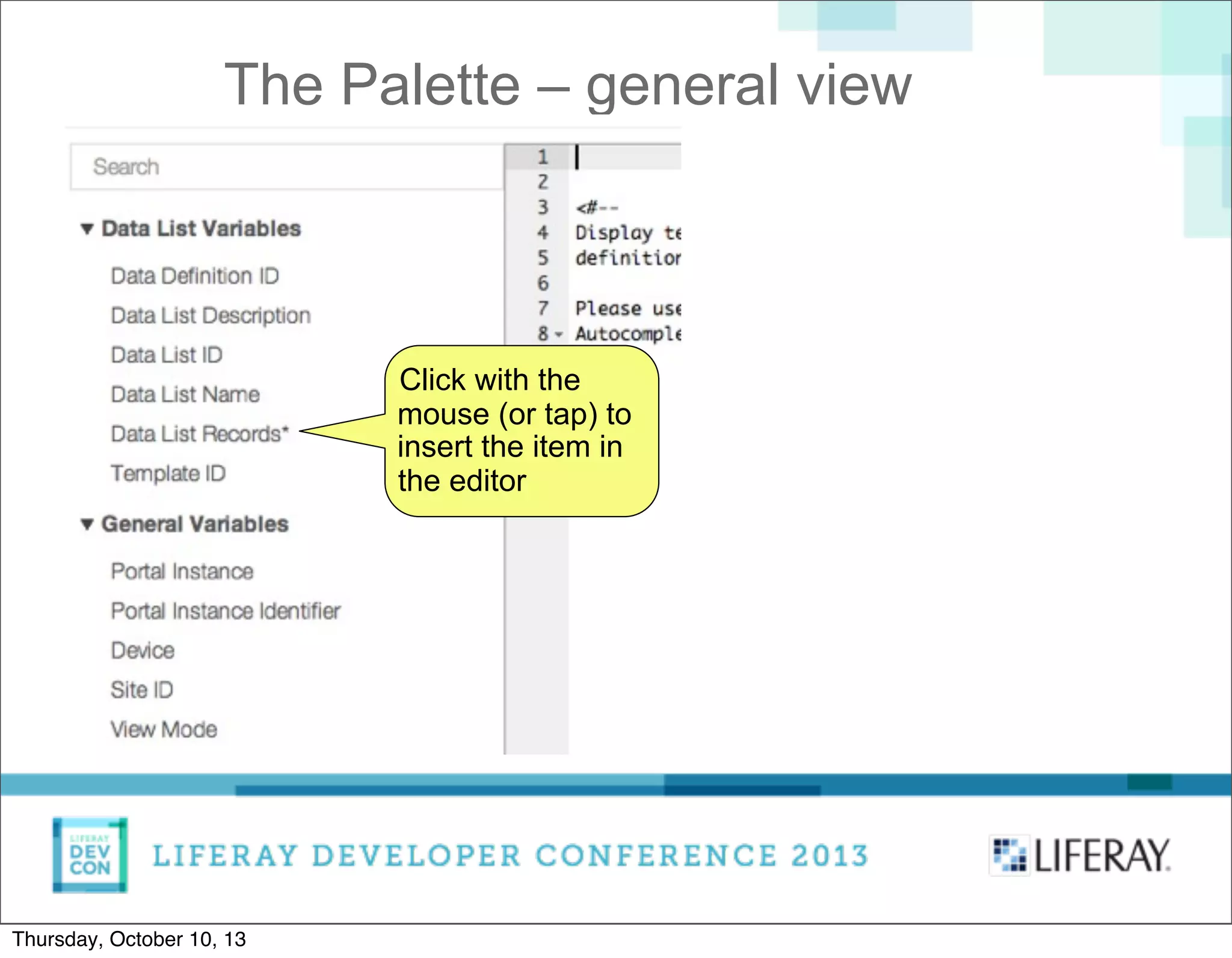Image resolution: width=1232 pixels, height=958 pixels.
Task: Insert Data List Name variable
Action: point(185,395)
